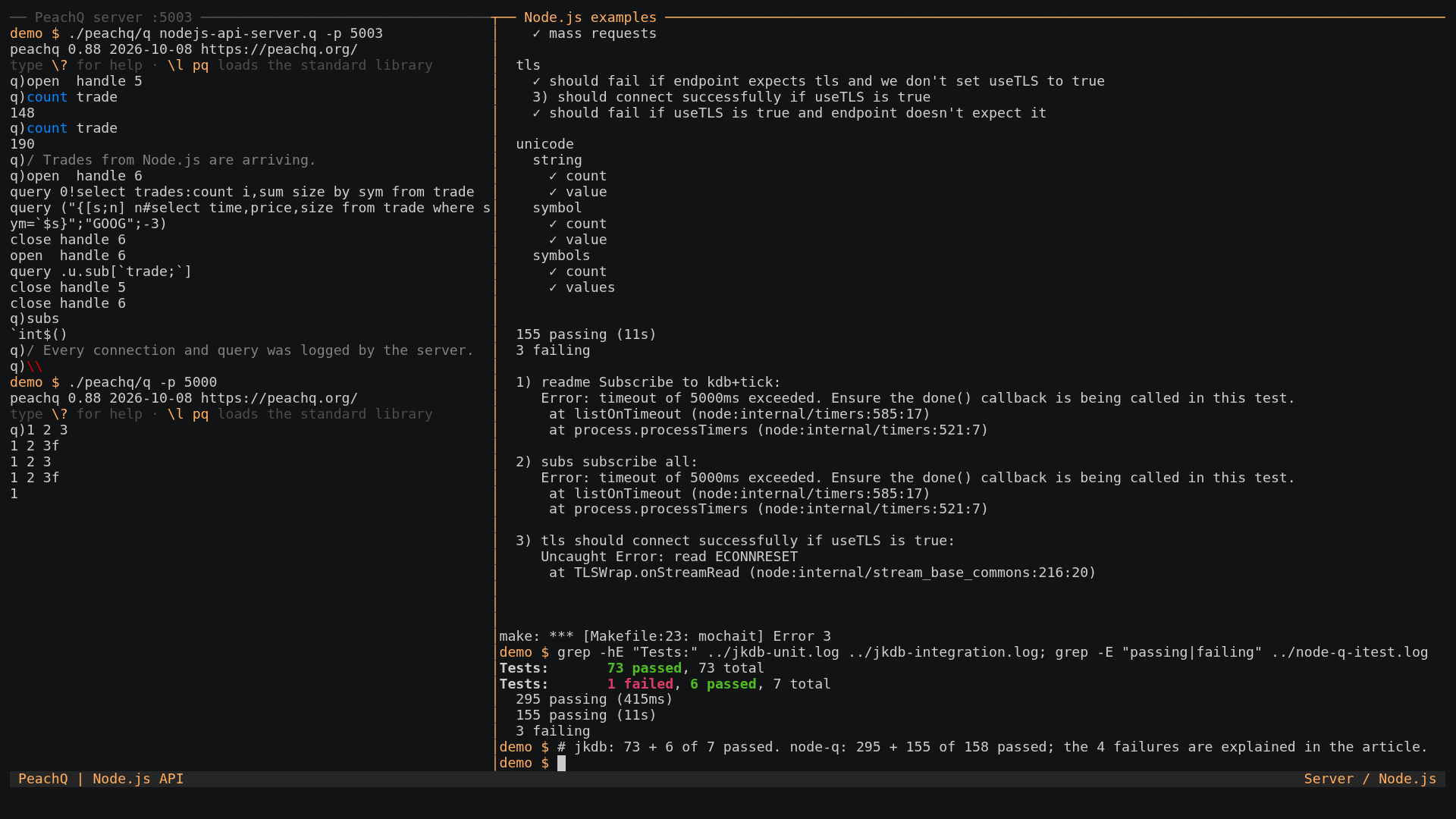Click the 'tls' test suite heading

click(x=528, y=65)
